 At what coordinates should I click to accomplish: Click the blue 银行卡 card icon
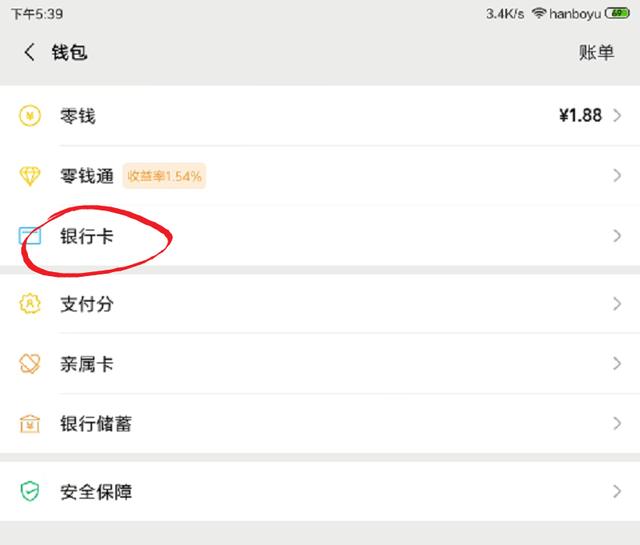[x=30, y=236]
